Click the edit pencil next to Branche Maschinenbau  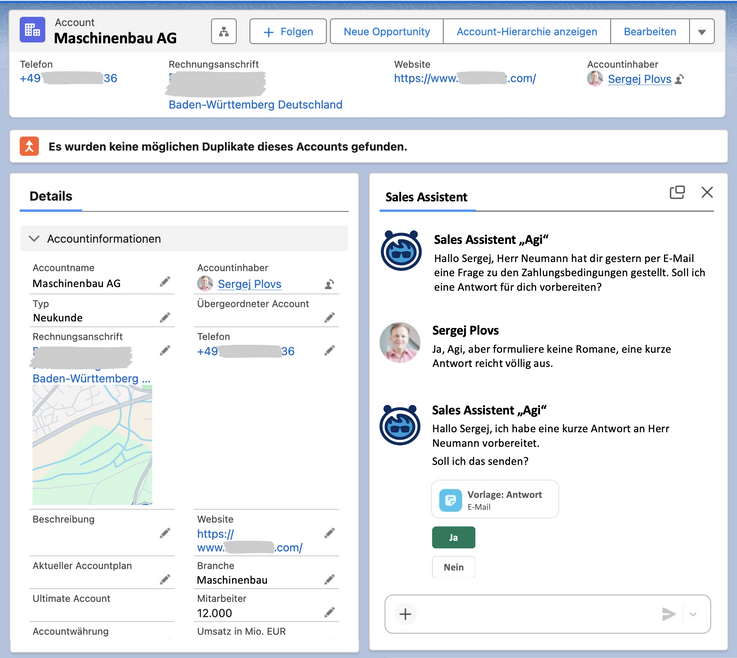pyautogui.click(x=329, y=579)
